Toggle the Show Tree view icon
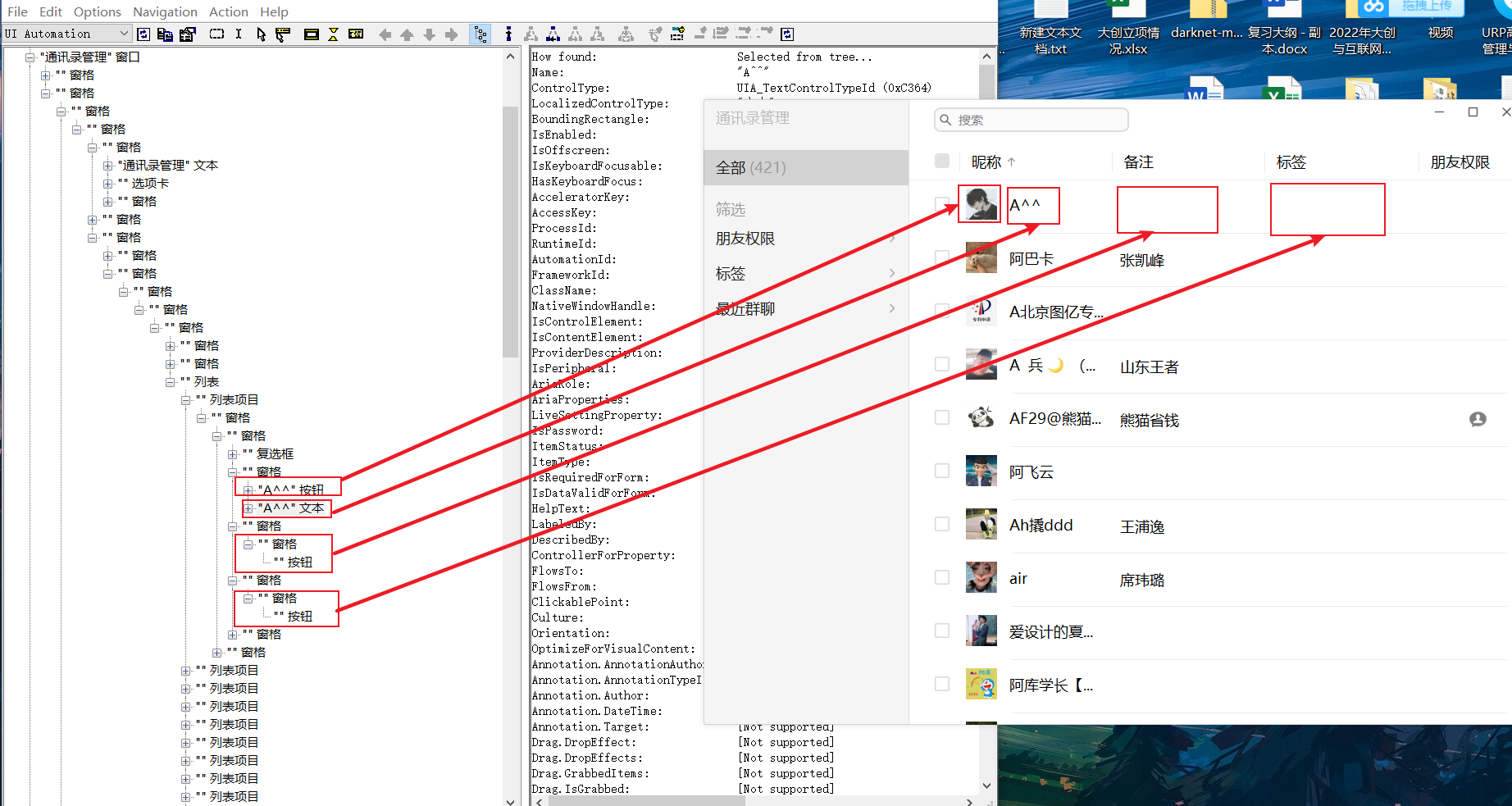Screen dimensions: 1512x806 pyautogui.click(x=480, y=34)
